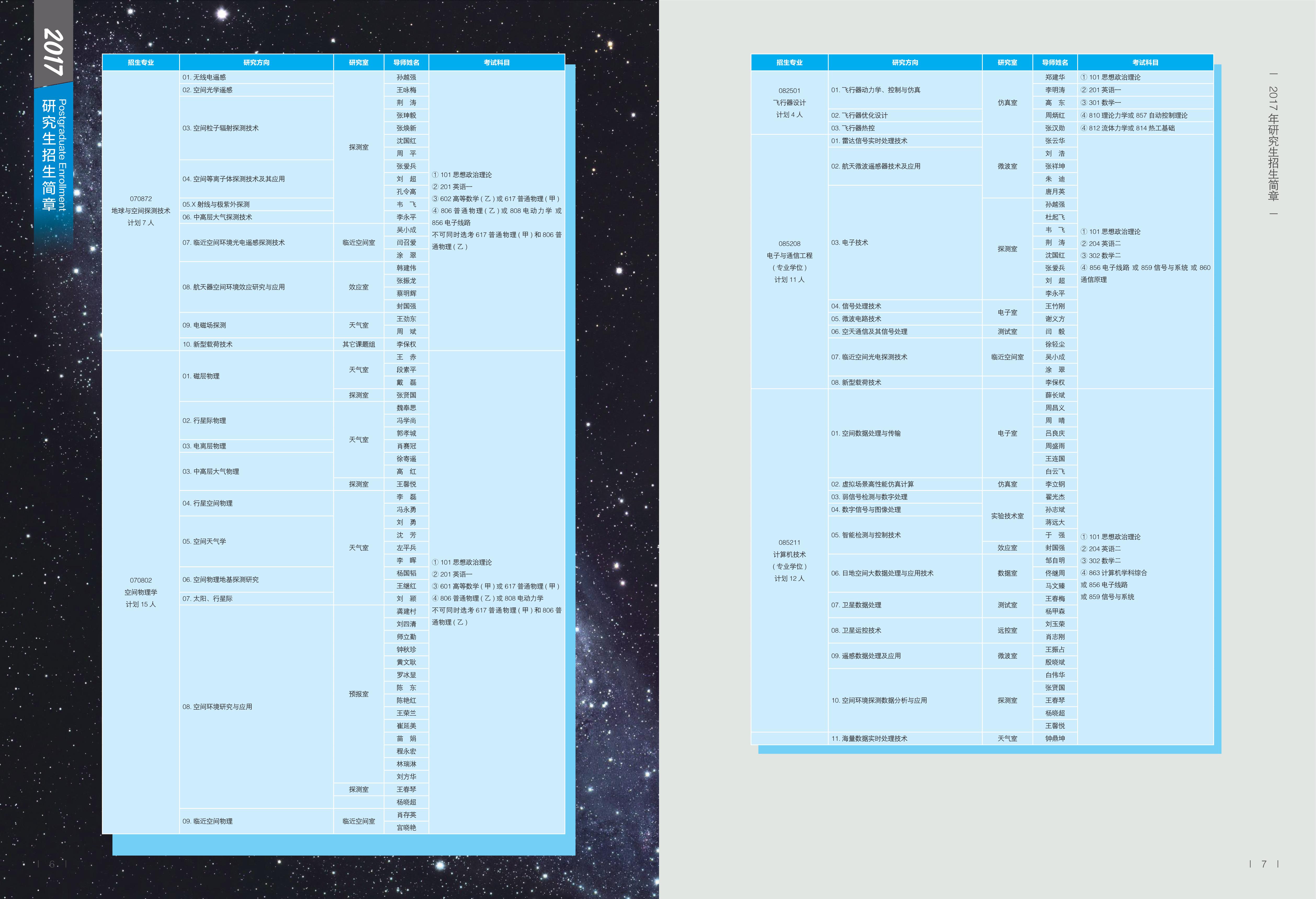
Task: Click the 其它课题组 lab cell
Action: (x=359, y=344)
